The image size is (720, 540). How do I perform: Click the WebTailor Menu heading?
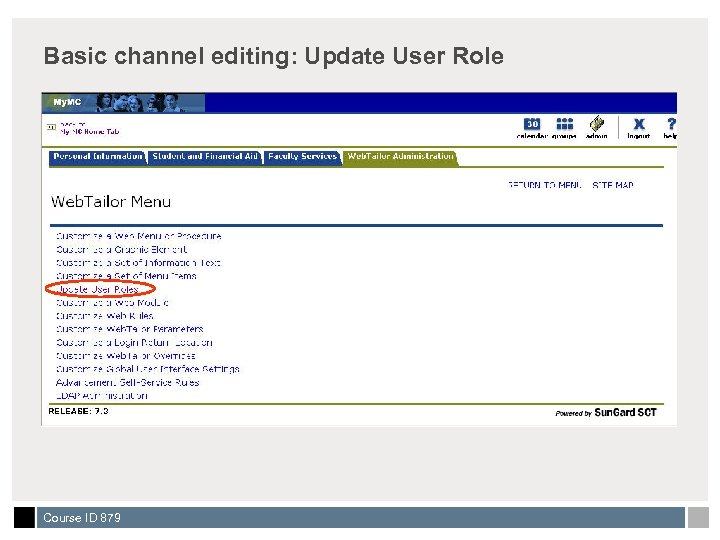(111, 202)
